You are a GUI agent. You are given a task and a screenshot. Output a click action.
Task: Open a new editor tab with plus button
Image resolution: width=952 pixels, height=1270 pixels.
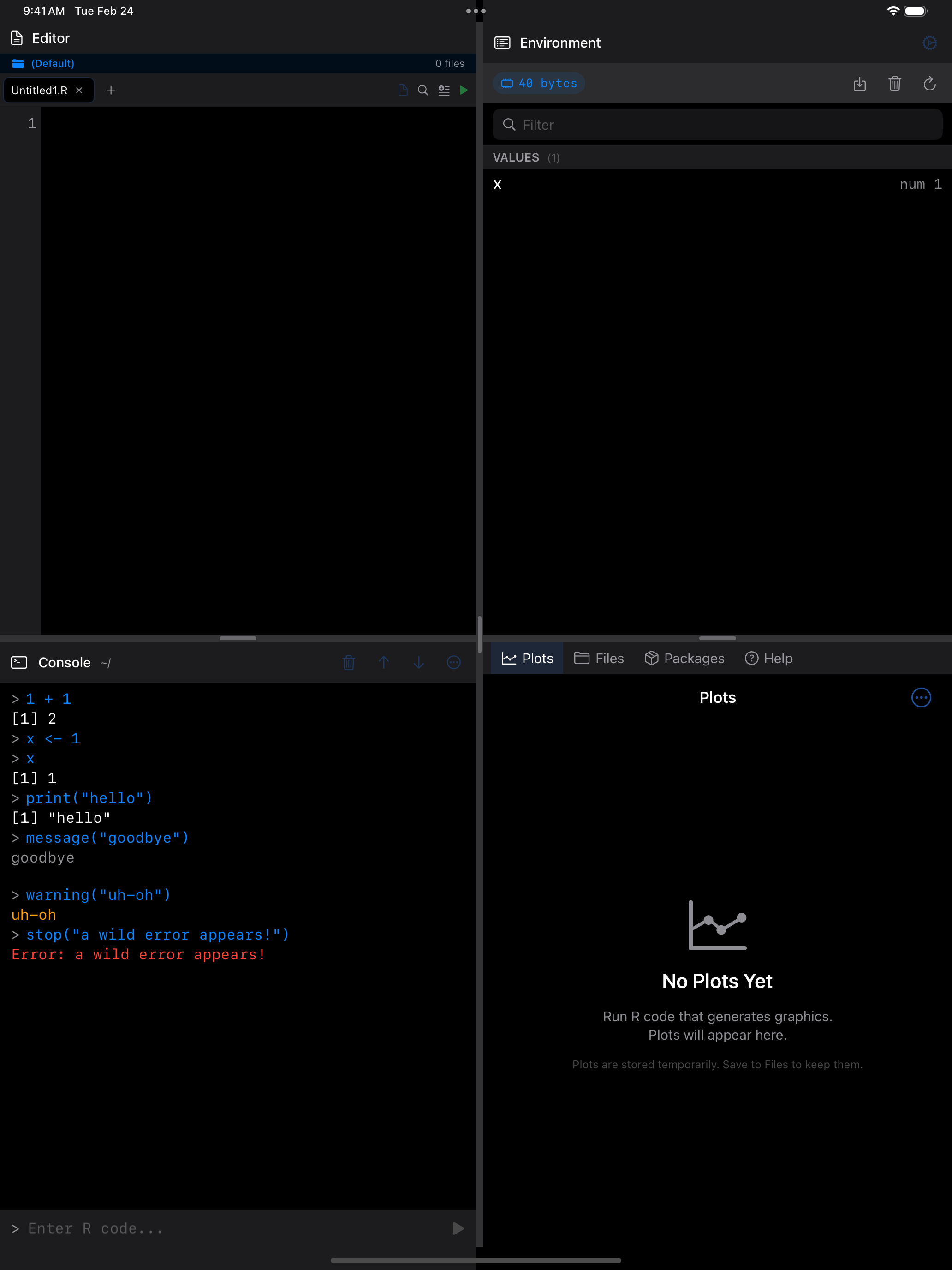[111, 90]
